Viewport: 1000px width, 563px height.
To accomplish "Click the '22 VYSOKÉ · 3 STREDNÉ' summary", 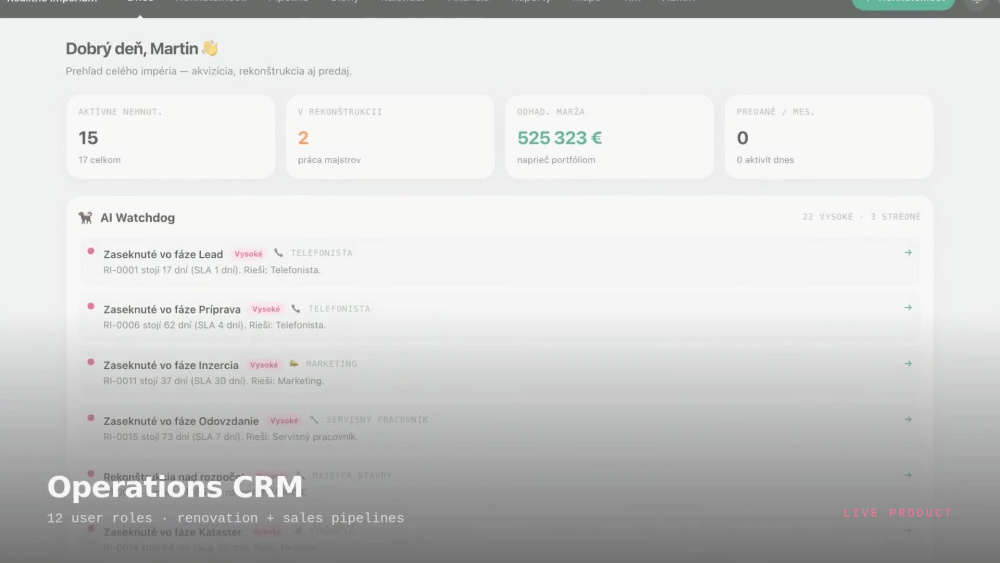I will pos(862,217).
